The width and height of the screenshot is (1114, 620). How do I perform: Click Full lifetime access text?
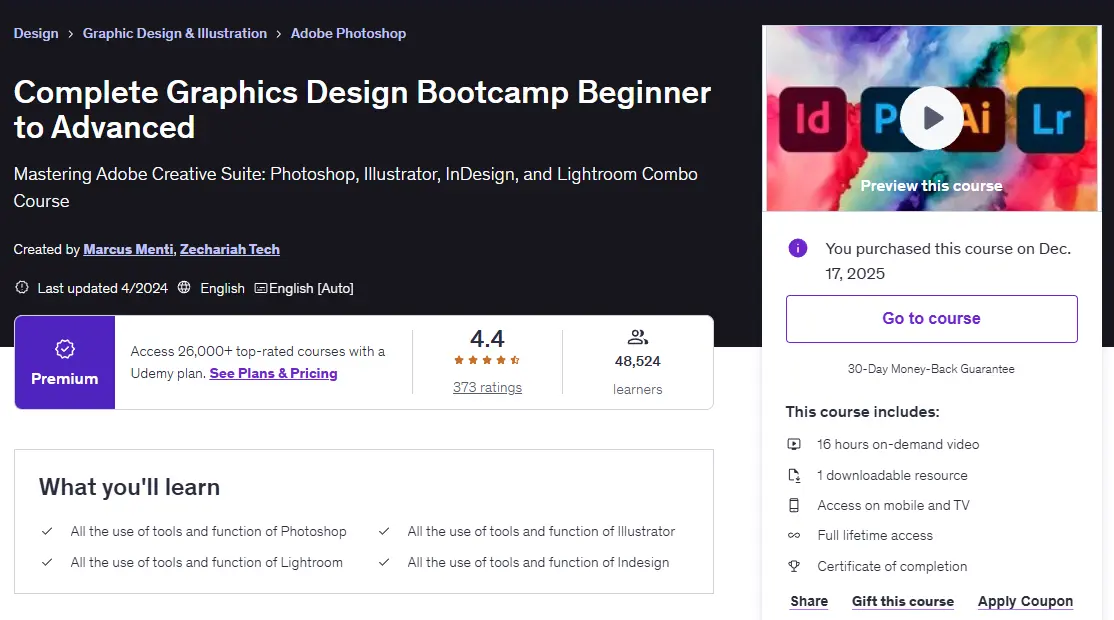coord(875,535)
